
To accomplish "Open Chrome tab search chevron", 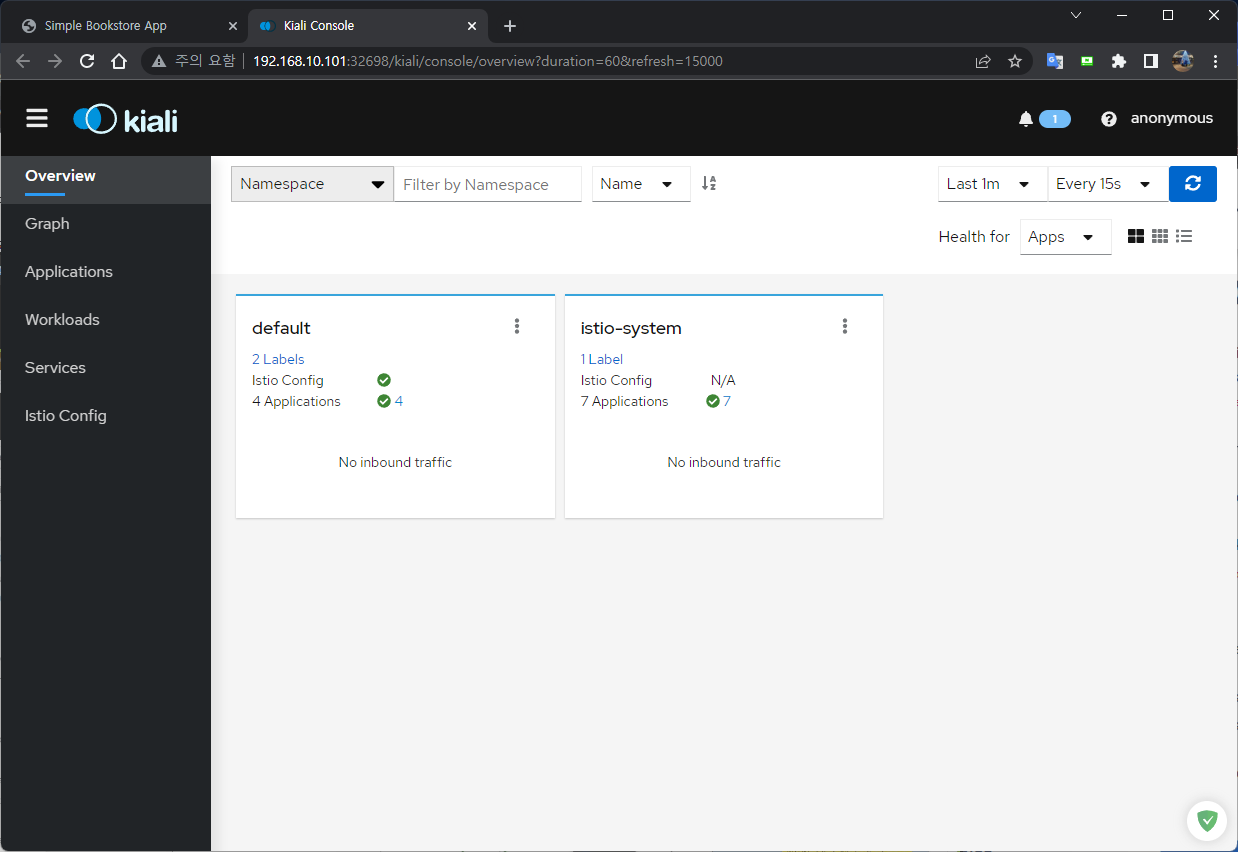I will point(1076,15).
